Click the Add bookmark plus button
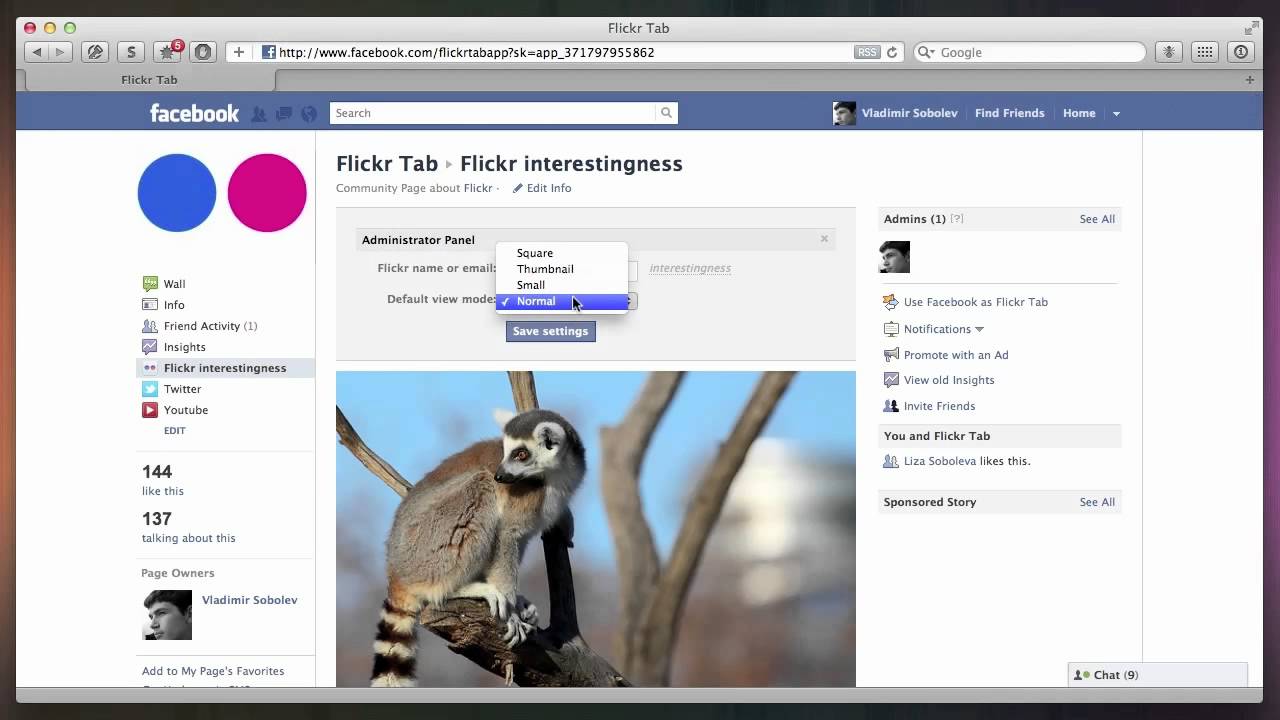 (x=238, y=52)
